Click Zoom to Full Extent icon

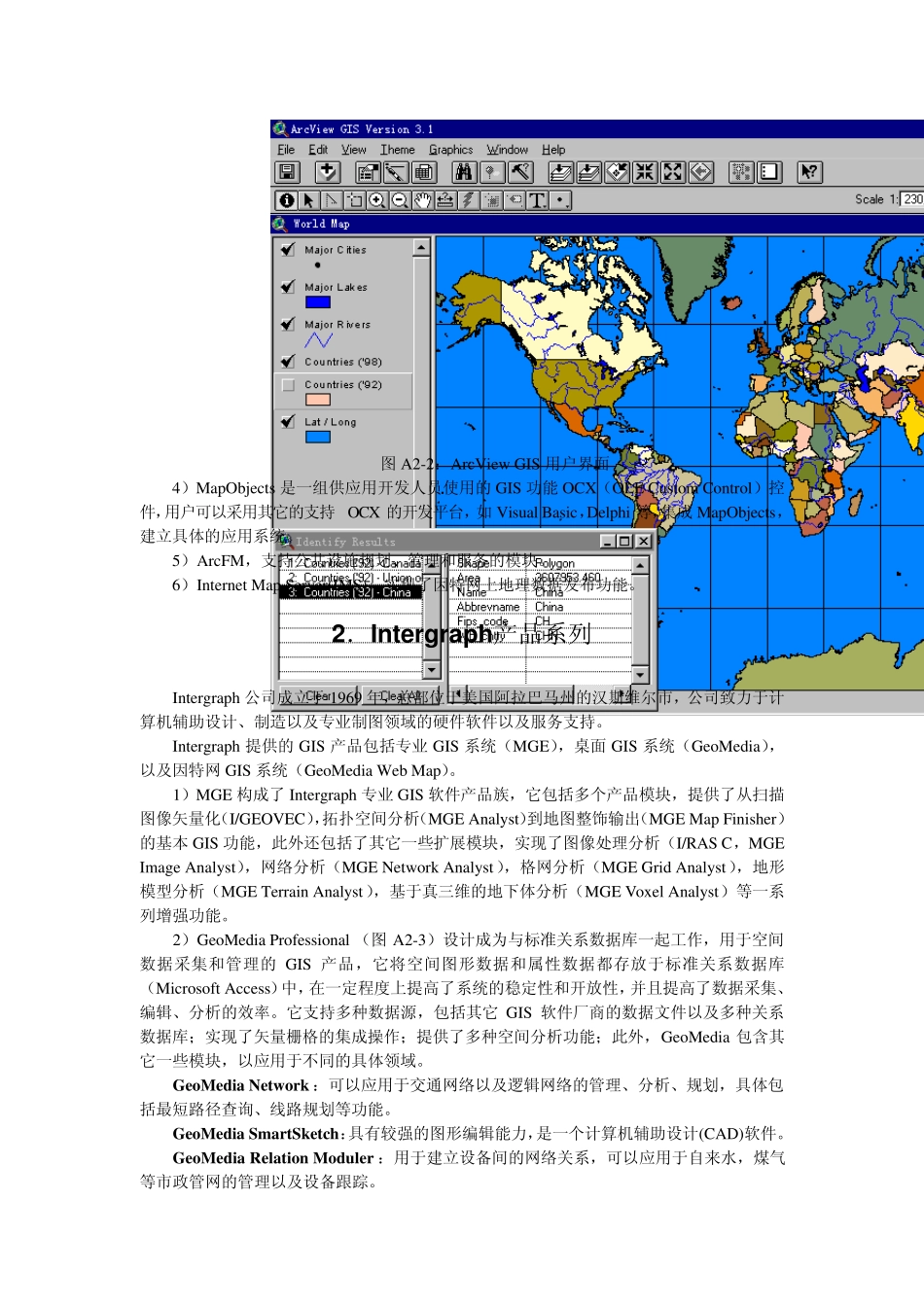pyautogui.click(x=560, y=172)
